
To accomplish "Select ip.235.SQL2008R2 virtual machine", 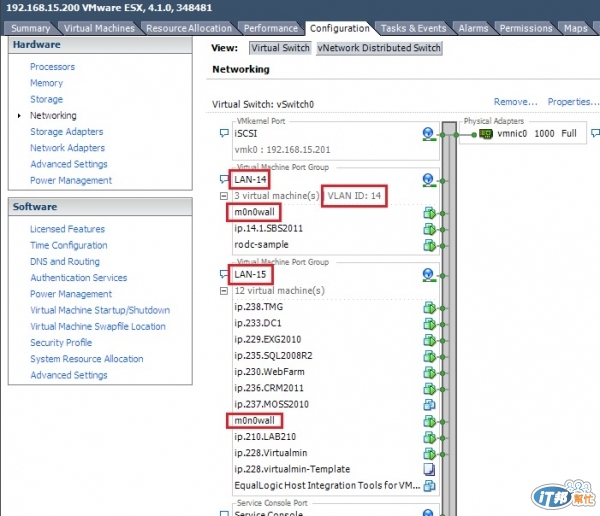I will pyautogui.click(x=273, y=356).
